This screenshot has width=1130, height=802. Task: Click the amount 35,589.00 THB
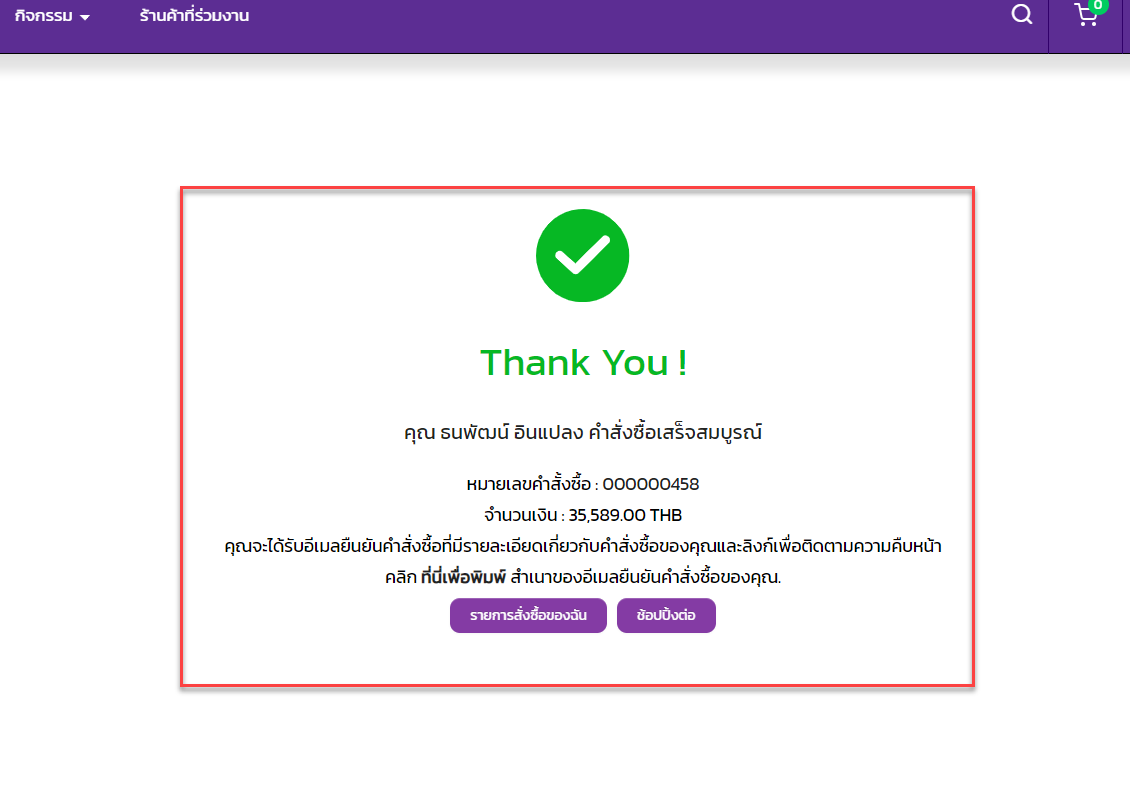(625, 516)
